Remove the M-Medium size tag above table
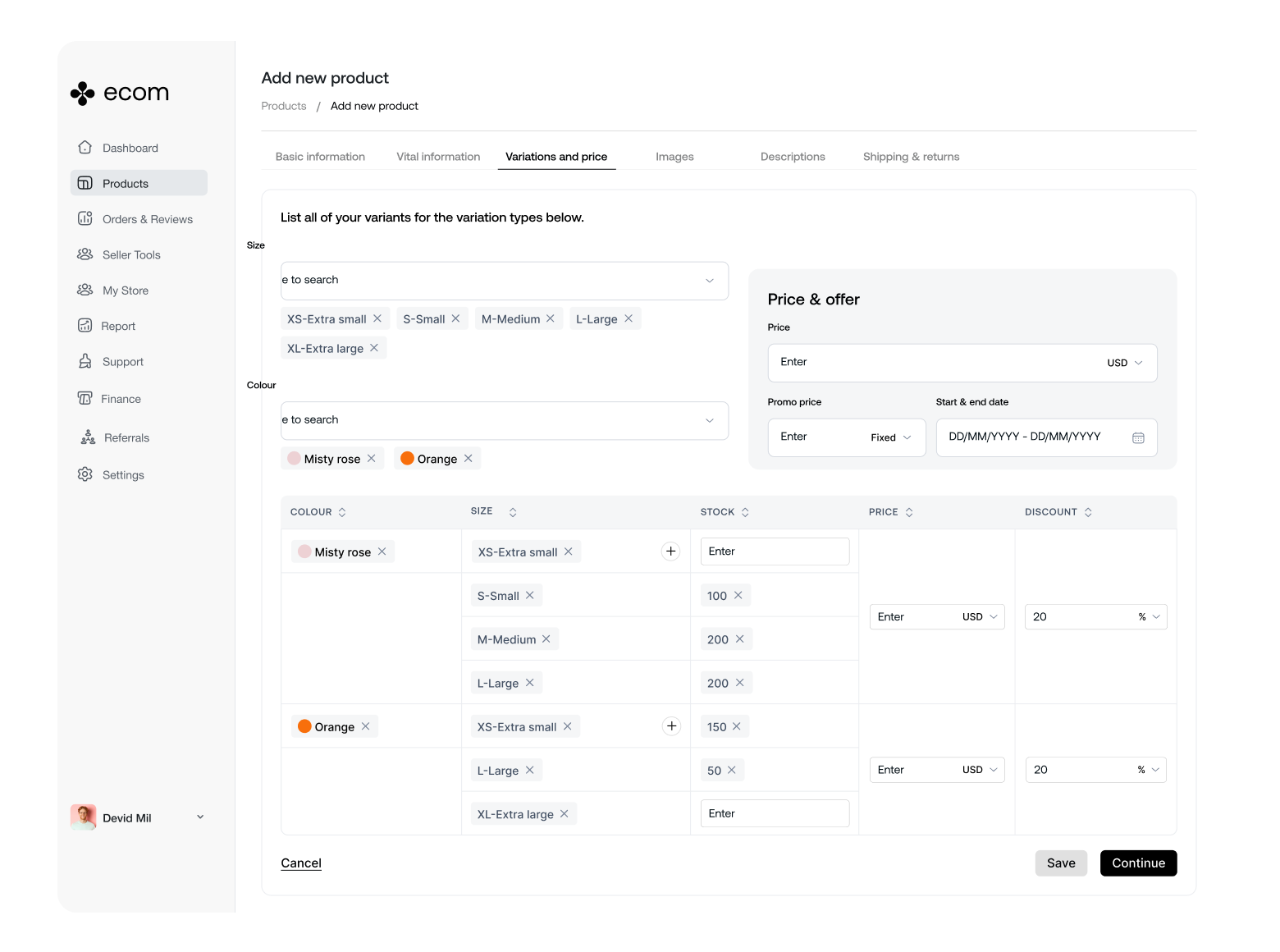 pos(551,318)
